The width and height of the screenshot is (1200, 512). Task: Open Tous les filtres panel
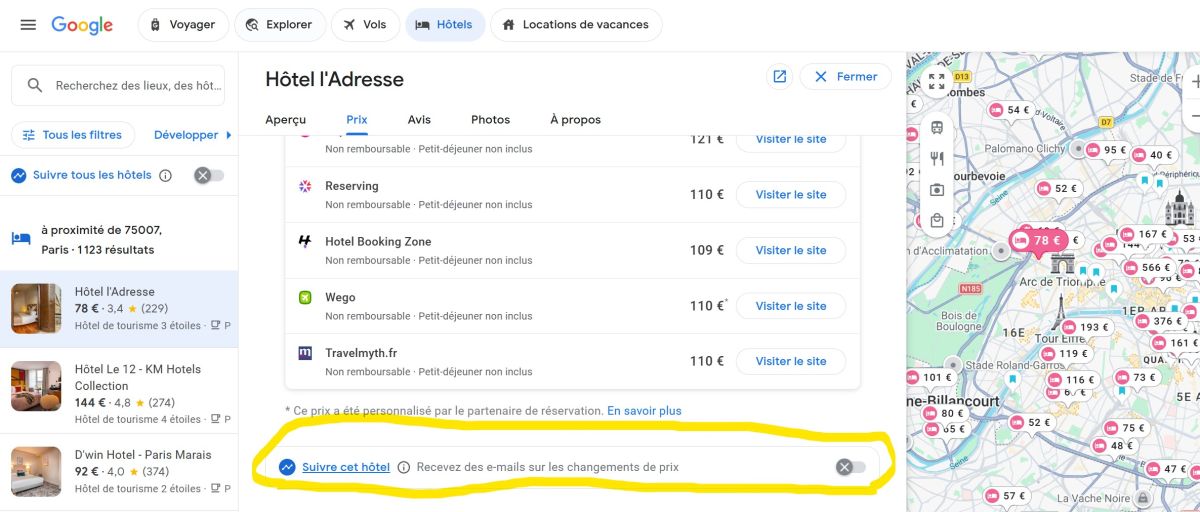pos(72,135)
